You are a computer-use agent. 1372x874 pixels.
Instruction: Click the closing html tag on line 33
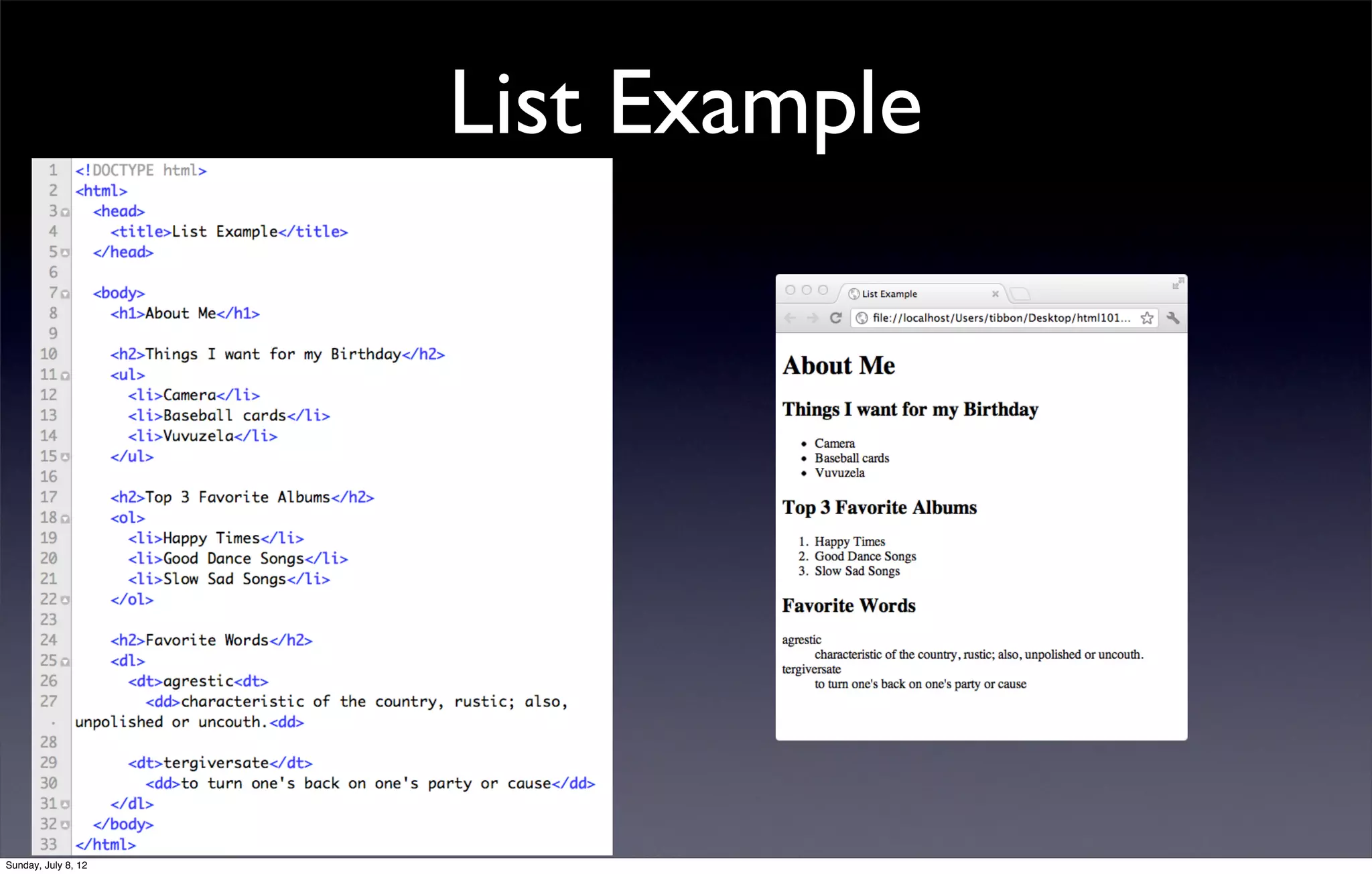click(x=106, y=845)
